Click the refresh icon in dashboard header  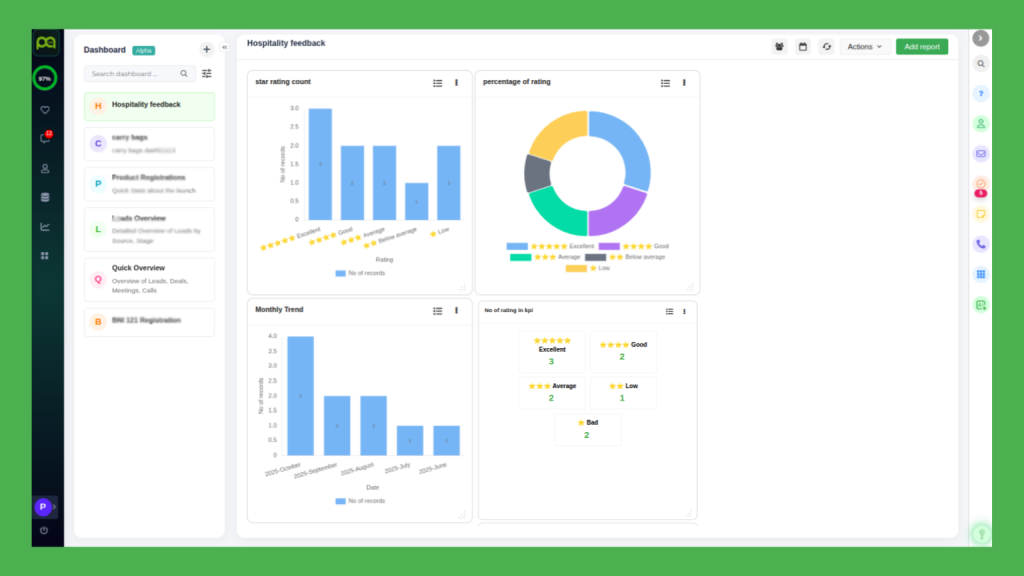pyautogui.click(x=826, y=47)
